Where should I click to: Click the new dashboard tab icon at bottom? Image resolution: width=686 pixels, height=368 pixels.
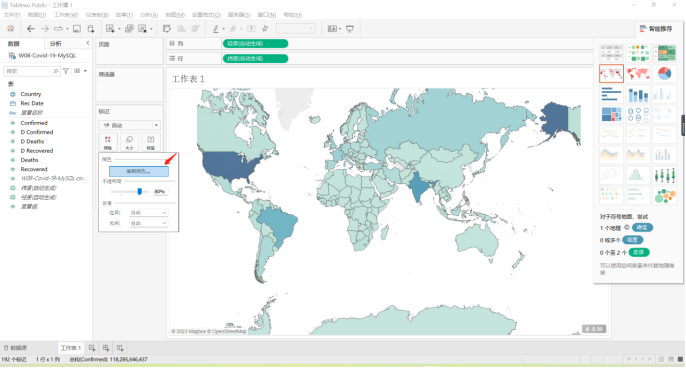pyautogui.click(x=106, y=348)
